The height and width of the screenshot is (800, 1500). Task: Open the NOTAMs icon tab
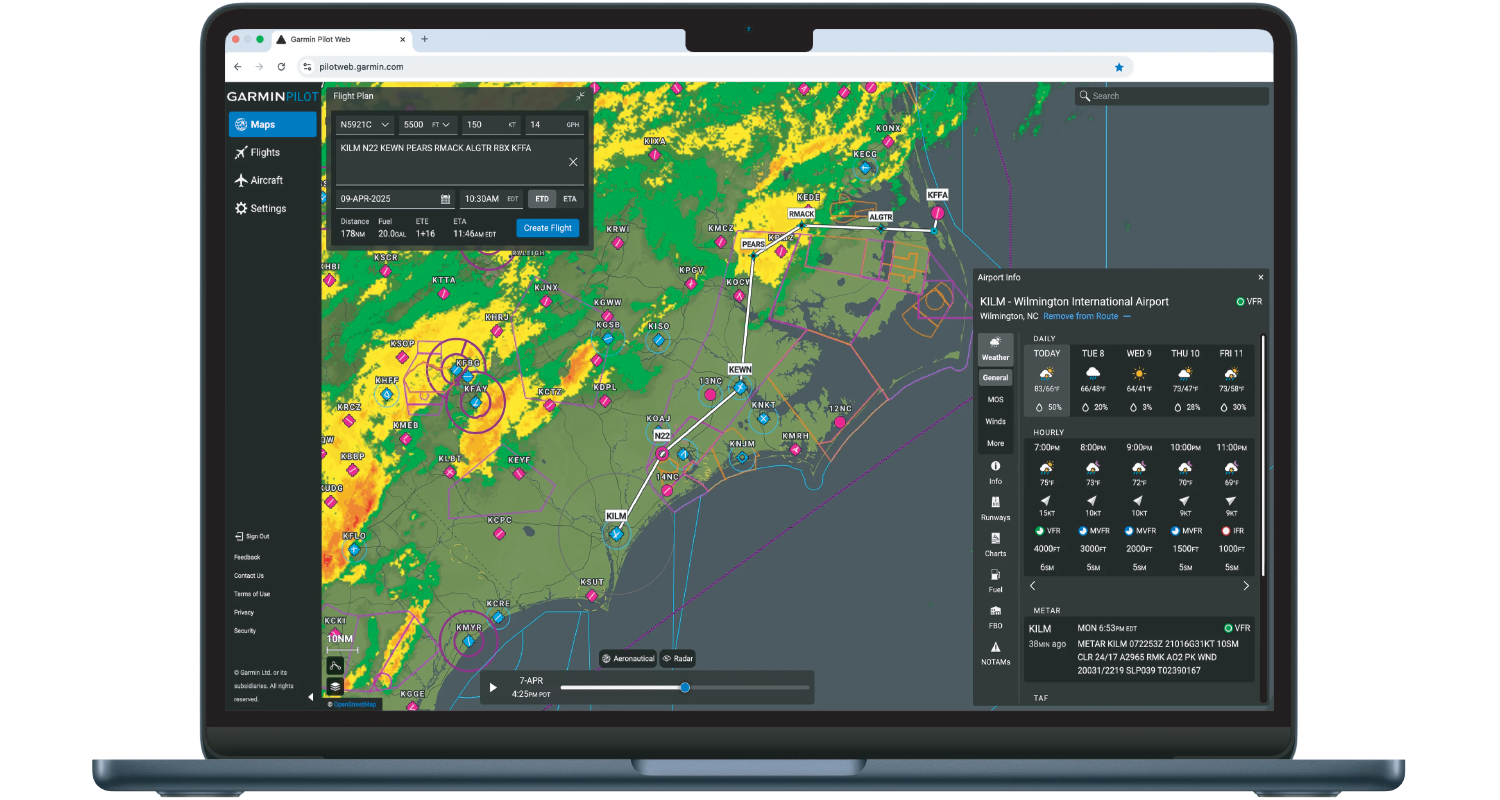pos(995,653)
